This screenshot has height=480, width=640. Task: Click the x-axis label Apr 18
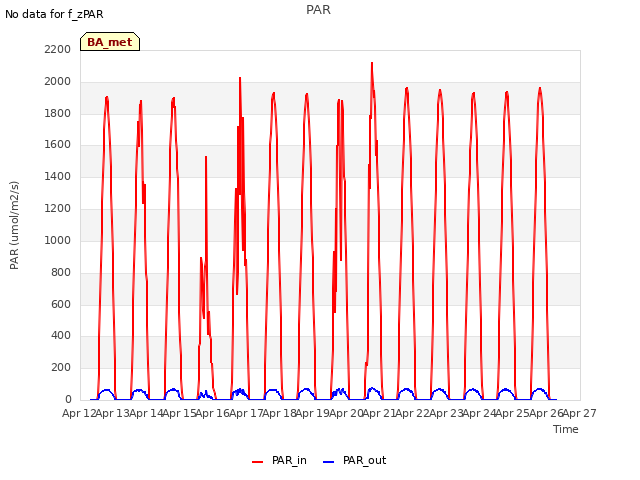[x=280, y=413]
